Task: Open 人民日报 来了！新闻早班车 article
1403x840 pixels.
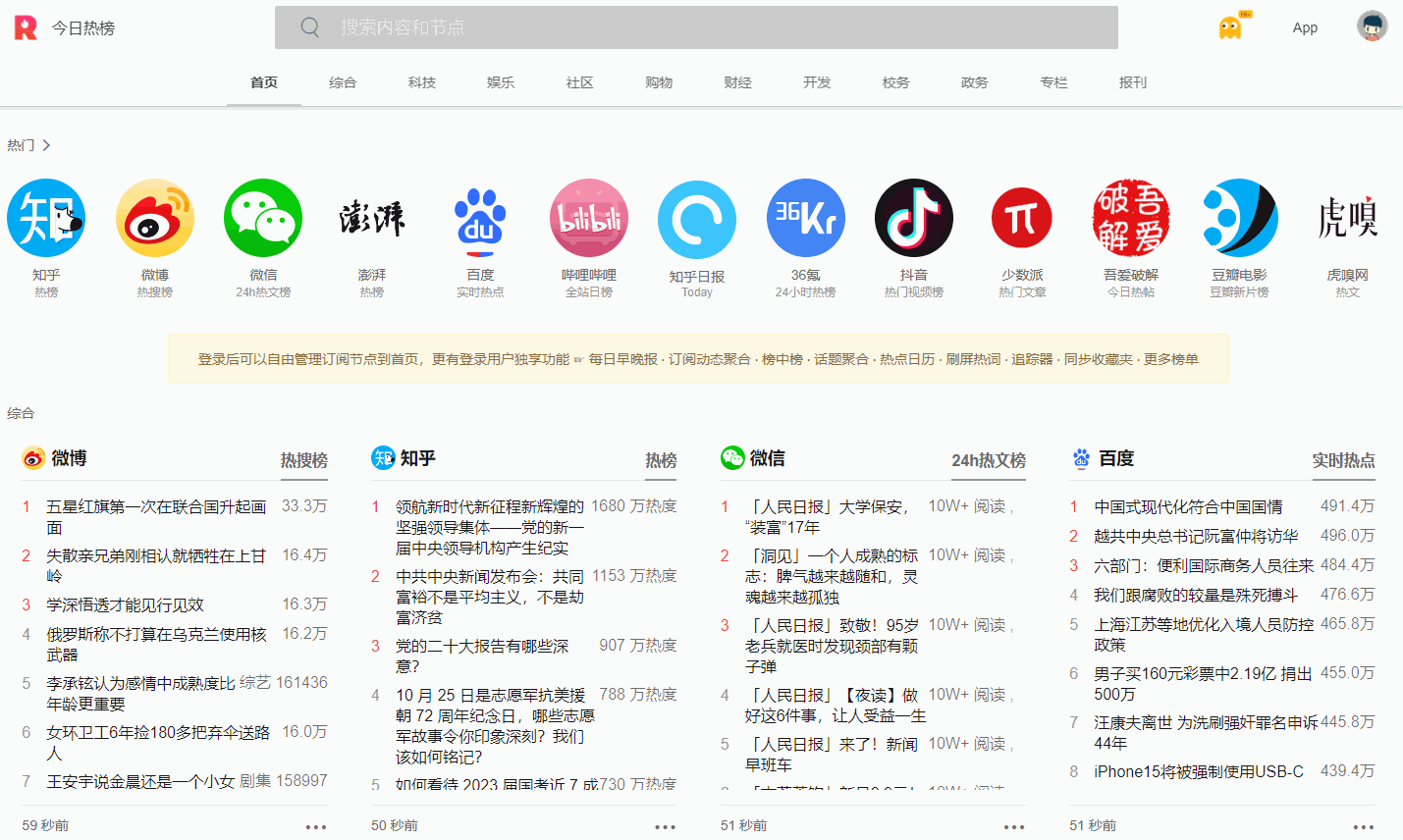Action: tap(832, 754)
